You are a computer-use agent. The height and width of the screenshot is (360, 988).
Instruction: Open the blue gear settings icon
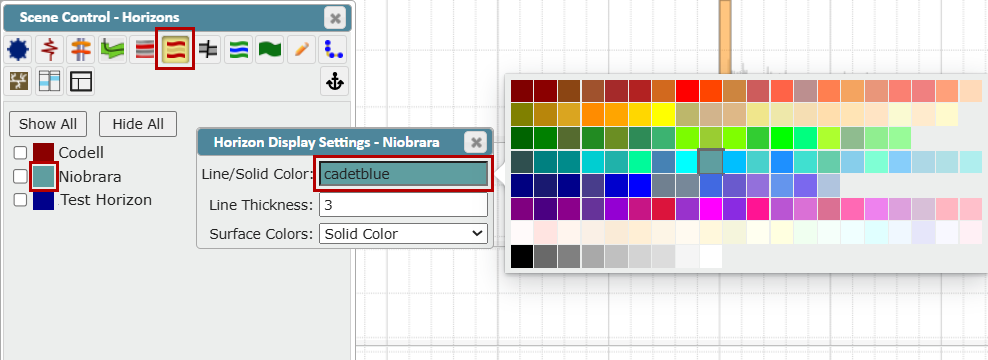[x=18, y=49]
